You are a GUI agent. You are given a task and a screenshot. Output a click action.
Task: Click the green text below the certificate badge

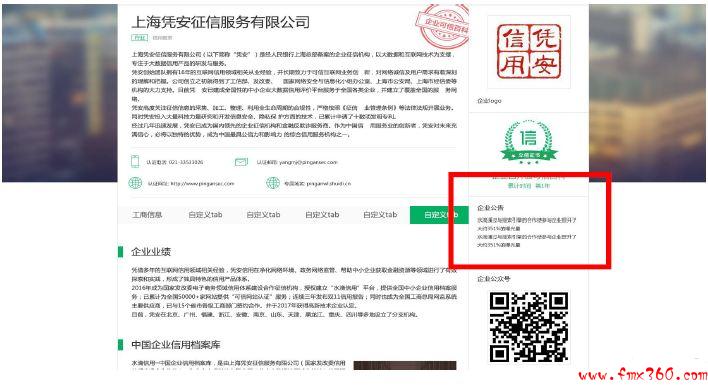point(529,186)
